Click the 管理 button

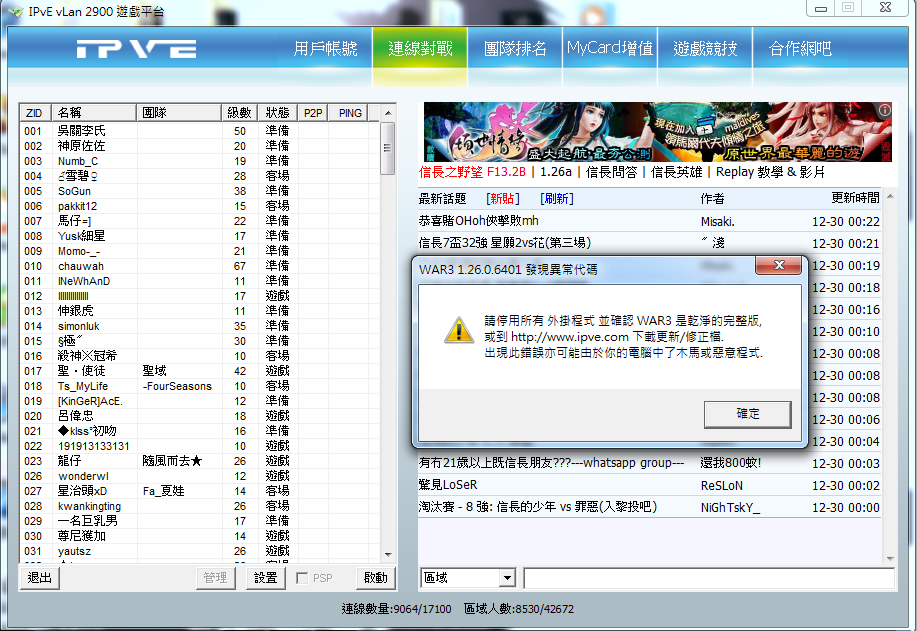[215, 578]
